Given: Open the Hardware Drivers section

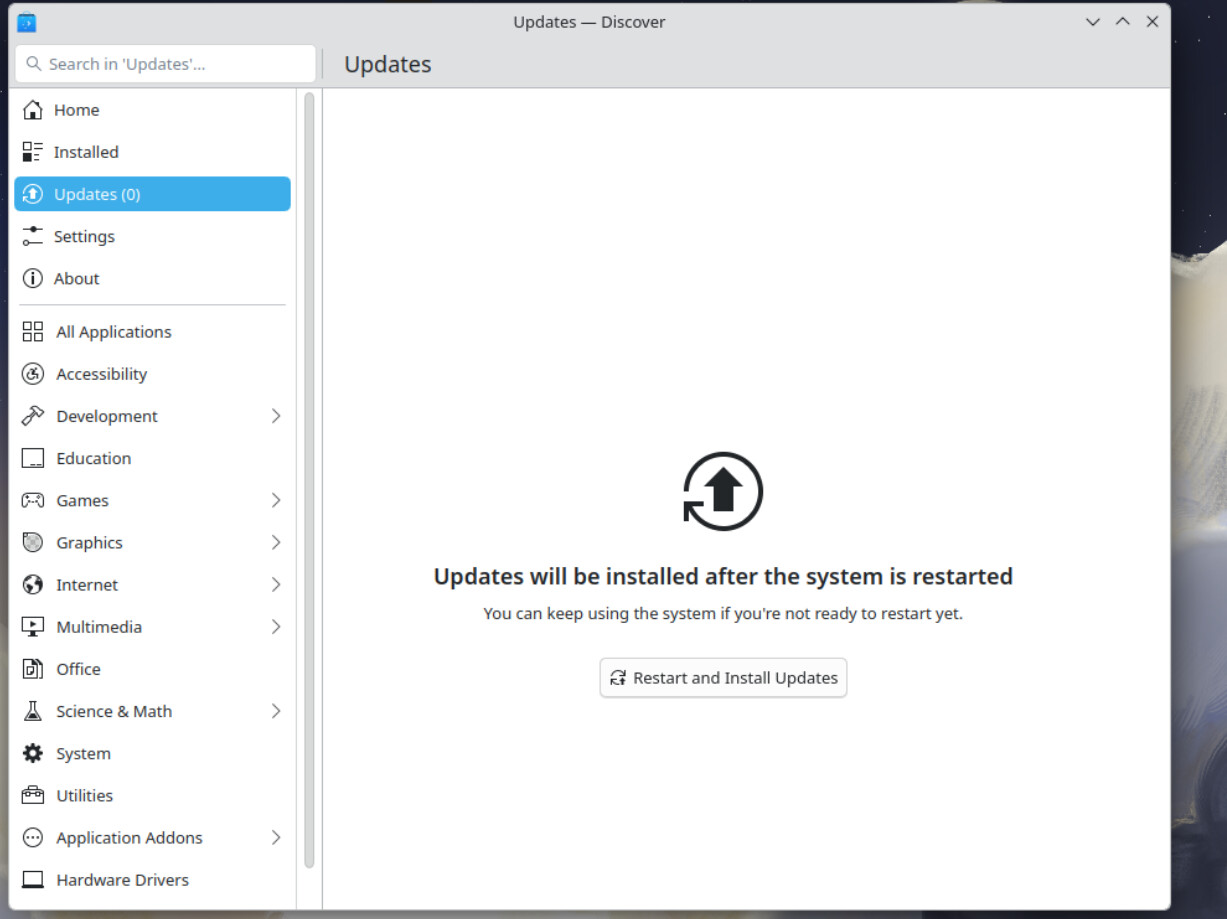Looking at the screenshot, I should coord(122,880).
